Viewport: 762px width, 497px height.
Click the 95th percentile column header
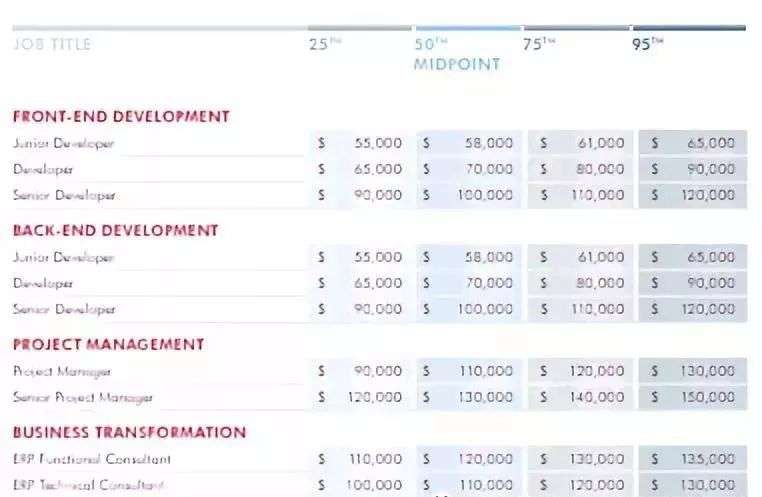(x=648, y=44)
